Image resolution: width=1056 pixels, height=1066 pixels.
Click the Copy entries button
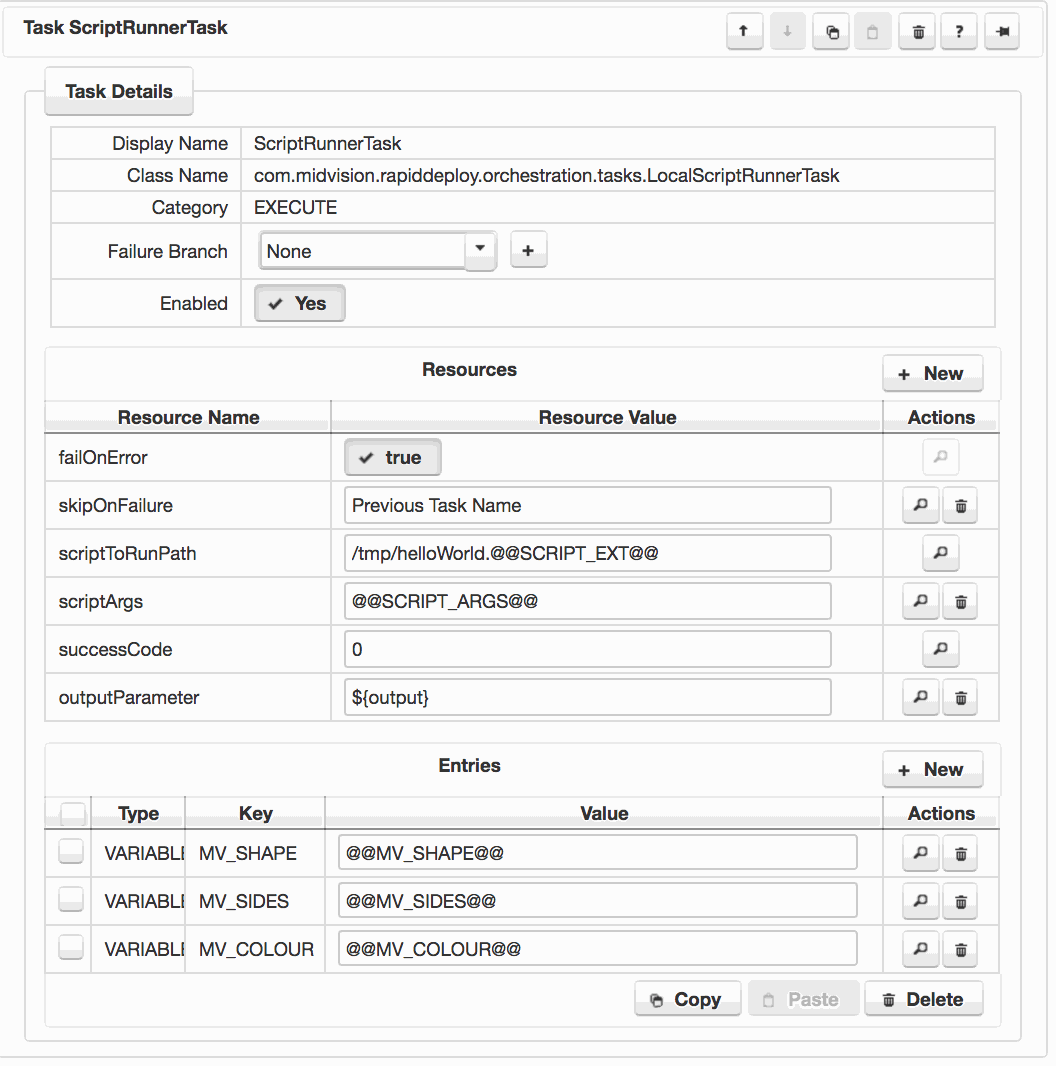(x=687, y=999)
